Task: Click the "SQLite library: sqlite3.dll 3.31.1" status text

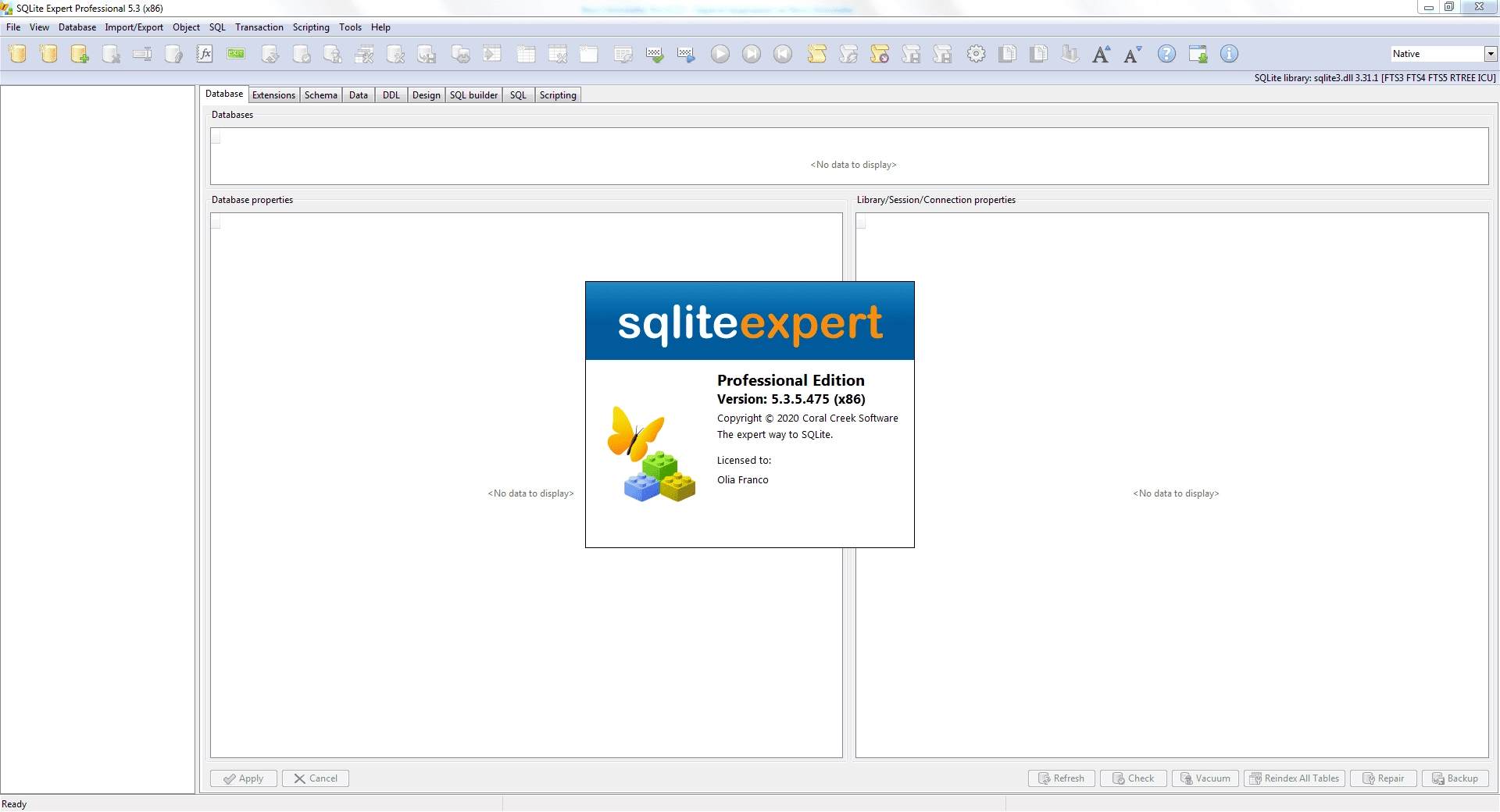Action: pyautogui.click(x=1316, y=78)
